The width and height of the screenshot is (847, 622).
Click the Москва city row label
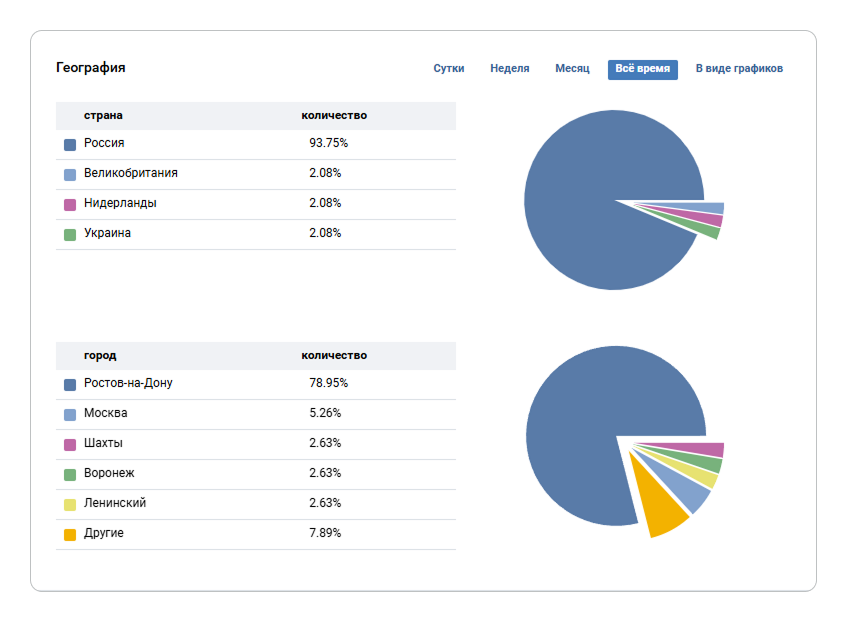pyautogui.click(x=105, y=413)
